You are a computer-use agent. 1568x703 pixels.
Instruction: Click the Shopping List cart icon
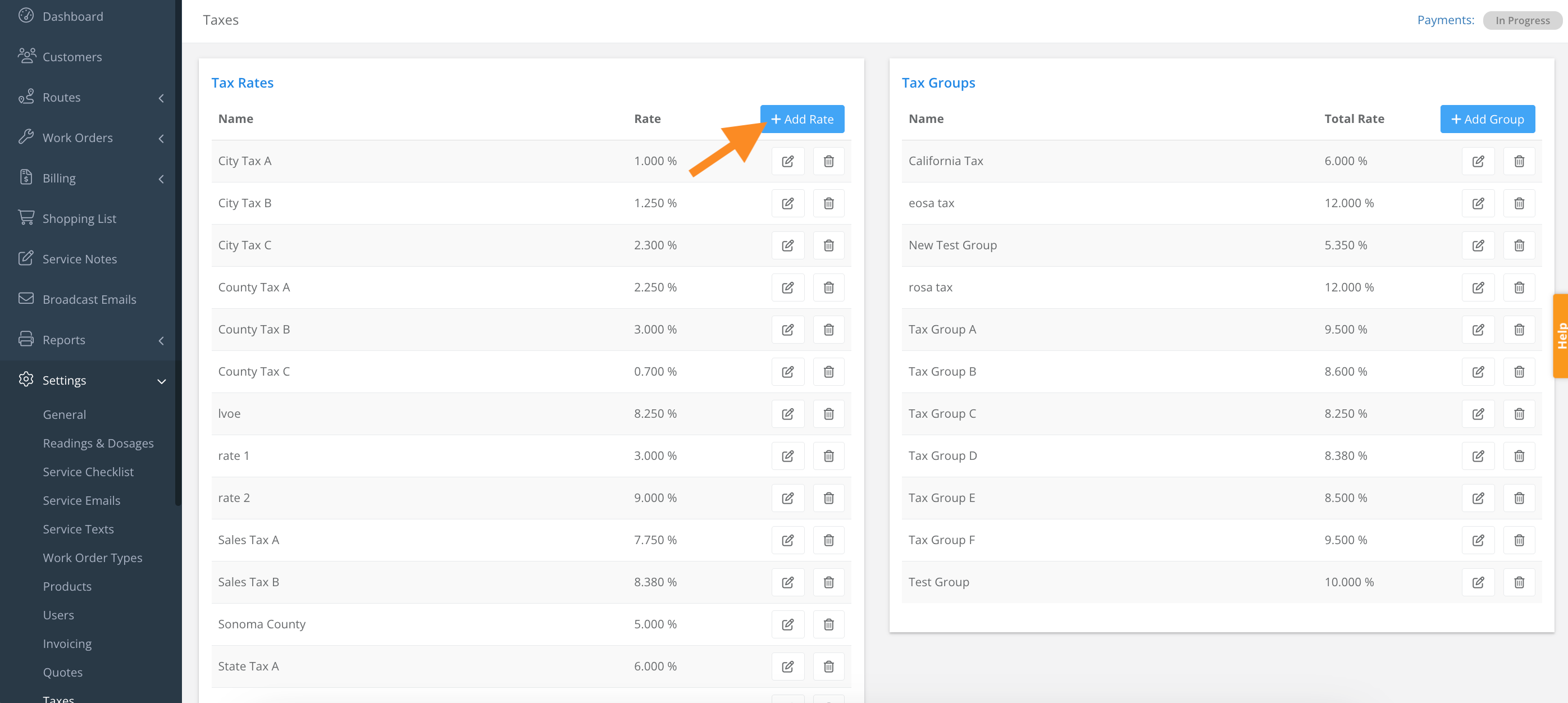[26, 217]
